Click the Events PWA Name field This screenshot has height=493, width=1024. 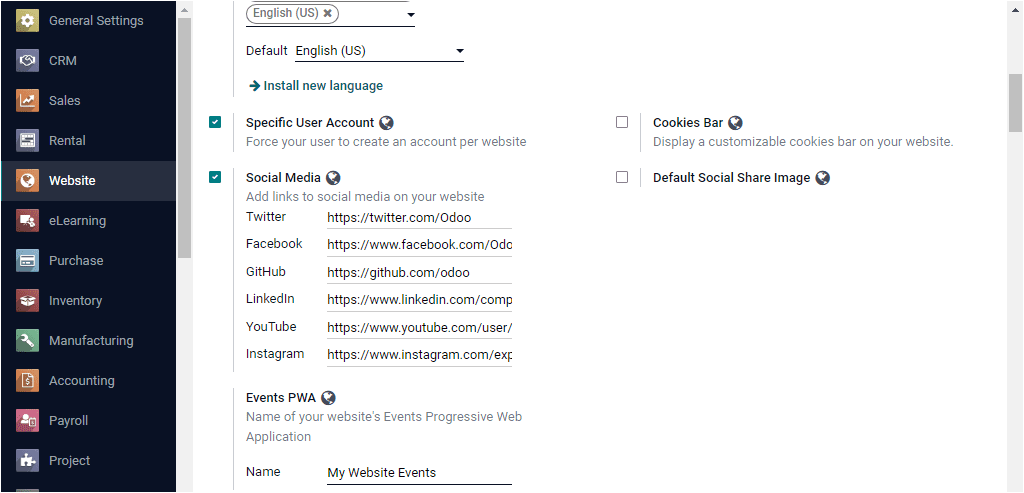coord(419,473)
